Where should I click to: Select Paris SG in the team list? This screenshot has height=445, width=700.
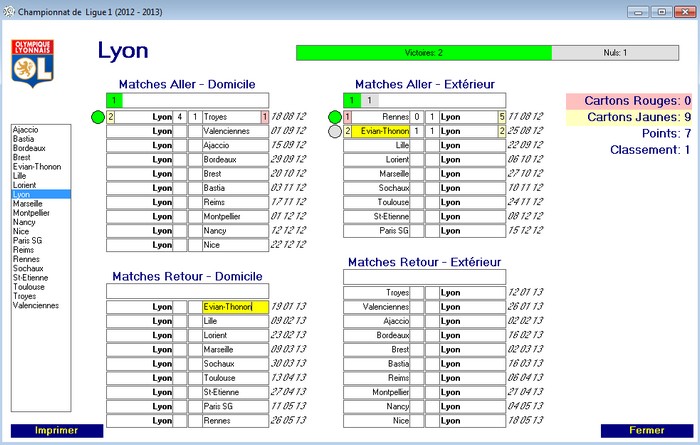[x=27, y=240]
